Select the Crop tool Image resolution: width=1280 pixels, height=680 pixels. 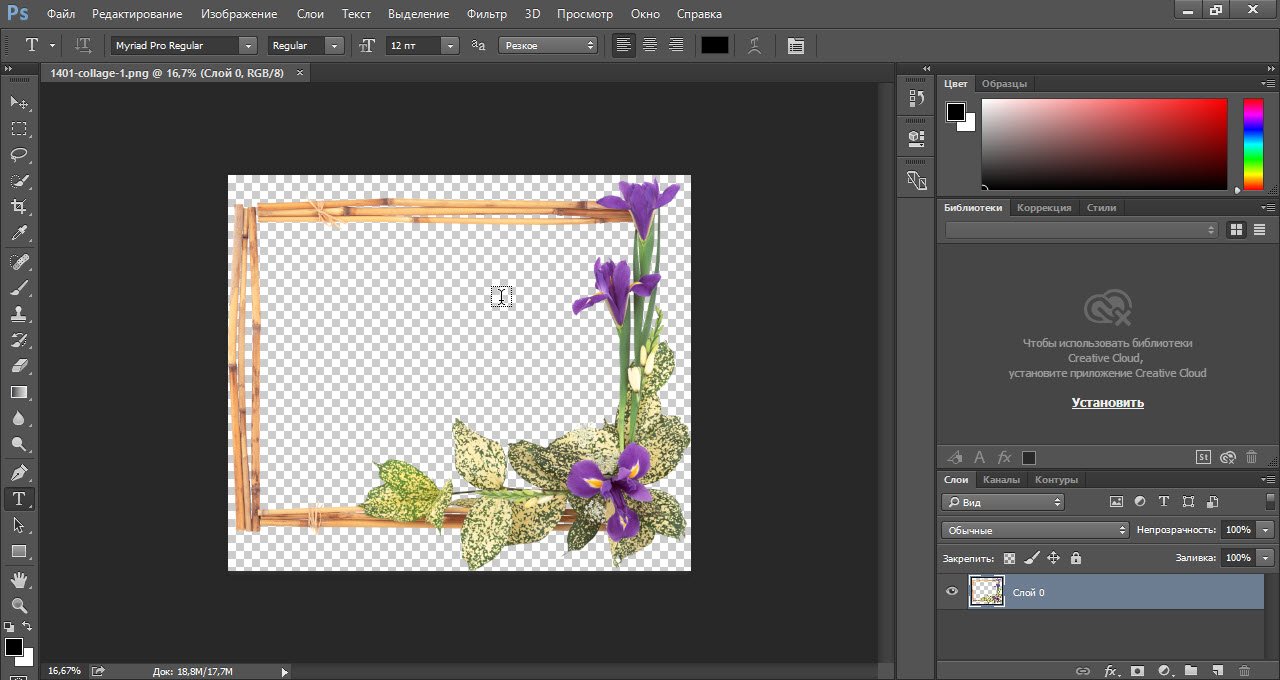(19, 207)
